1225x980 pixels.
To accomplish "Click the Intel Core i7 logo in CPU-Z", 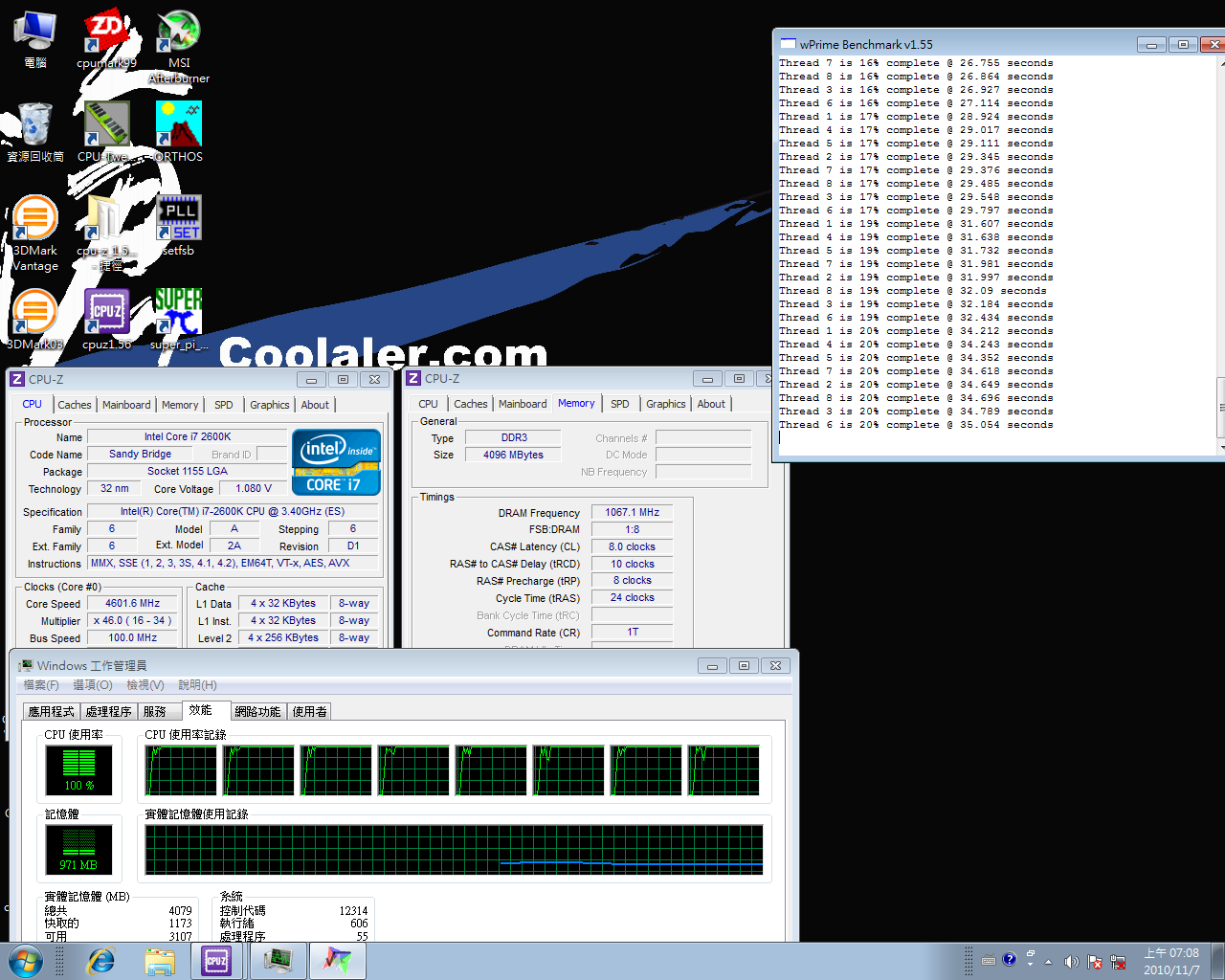I will coord(336,462).
